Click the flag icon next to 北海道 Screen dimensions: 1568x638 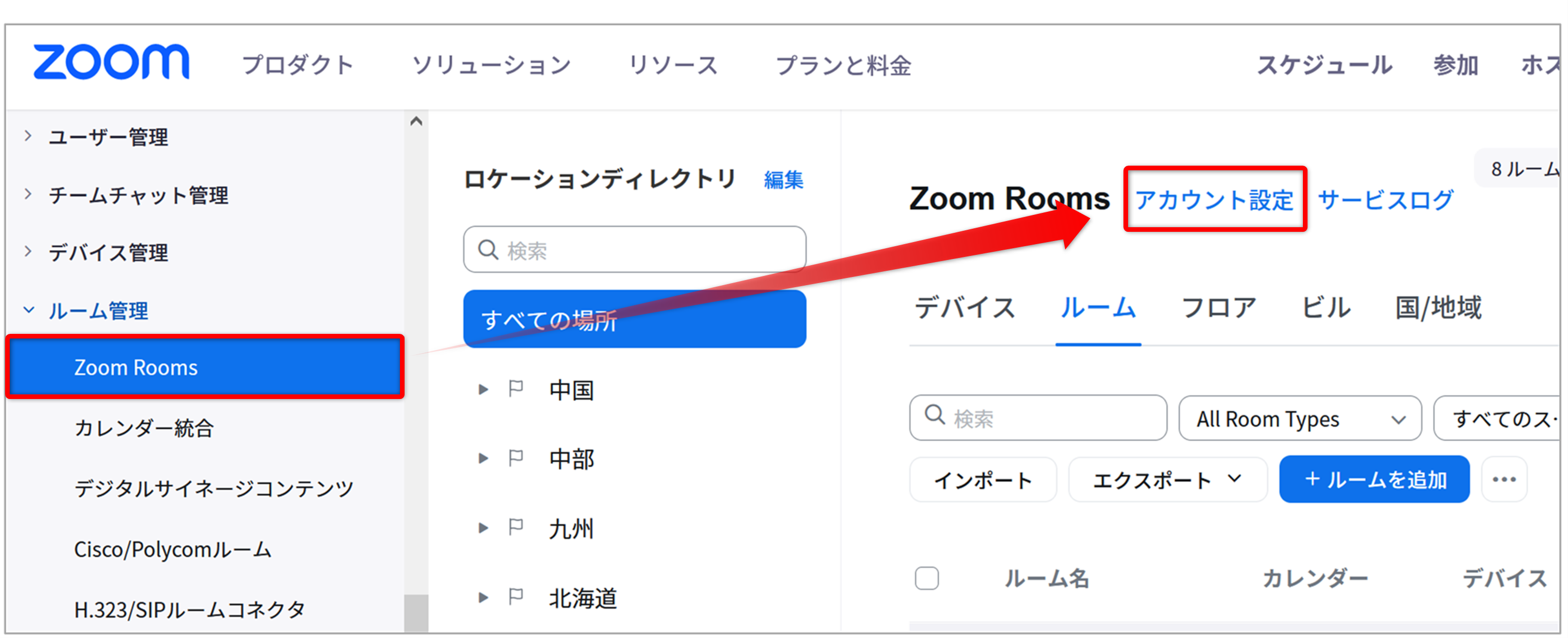[x=516, y=596]
